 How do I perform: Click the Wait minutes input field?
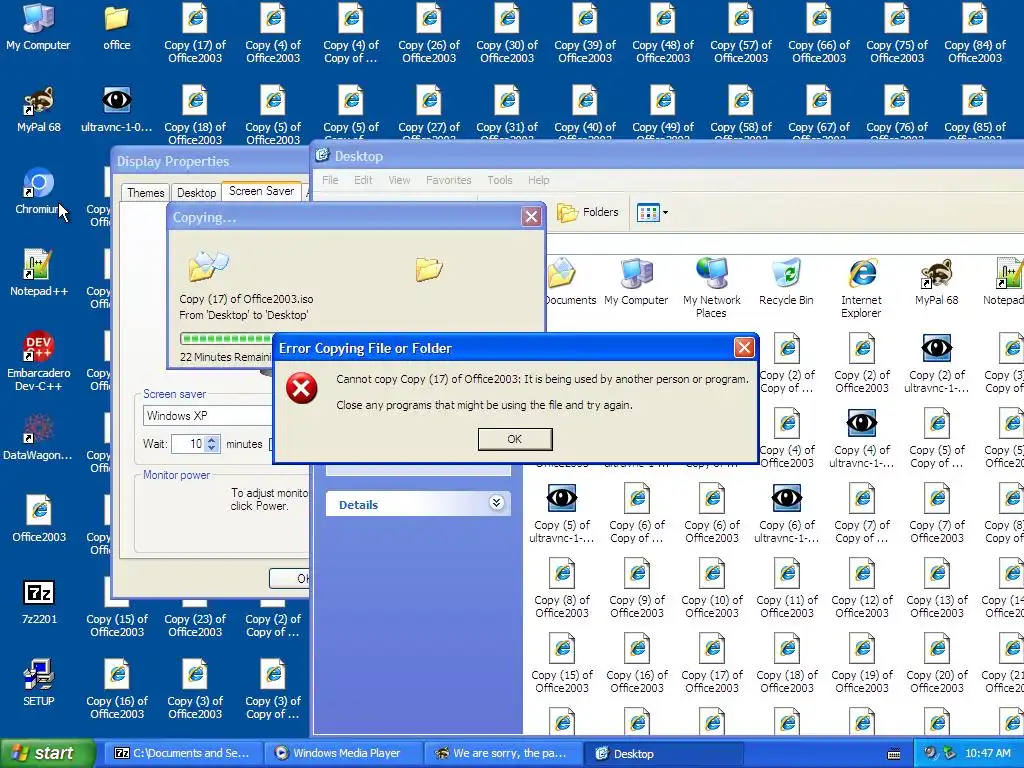click(188, 443)
